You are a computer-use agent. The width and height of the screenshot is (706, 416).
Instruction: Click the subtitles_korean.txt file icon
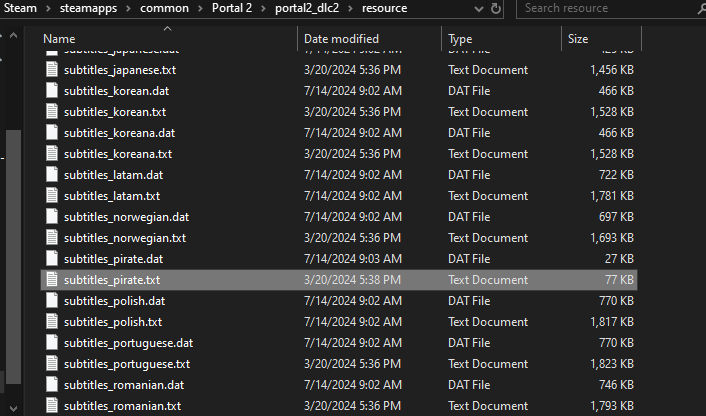click(x=52, y=112)
